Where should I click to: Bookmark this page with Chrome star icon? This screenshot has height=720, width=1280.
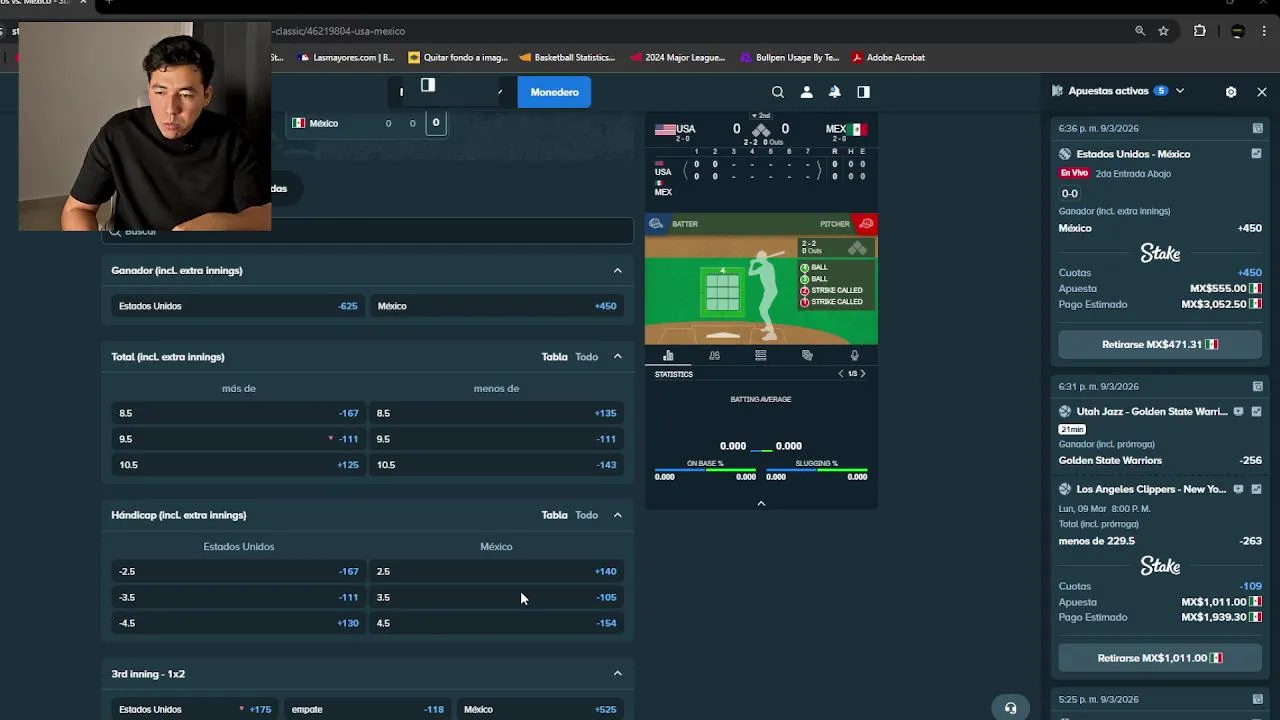coord(1164,31)
